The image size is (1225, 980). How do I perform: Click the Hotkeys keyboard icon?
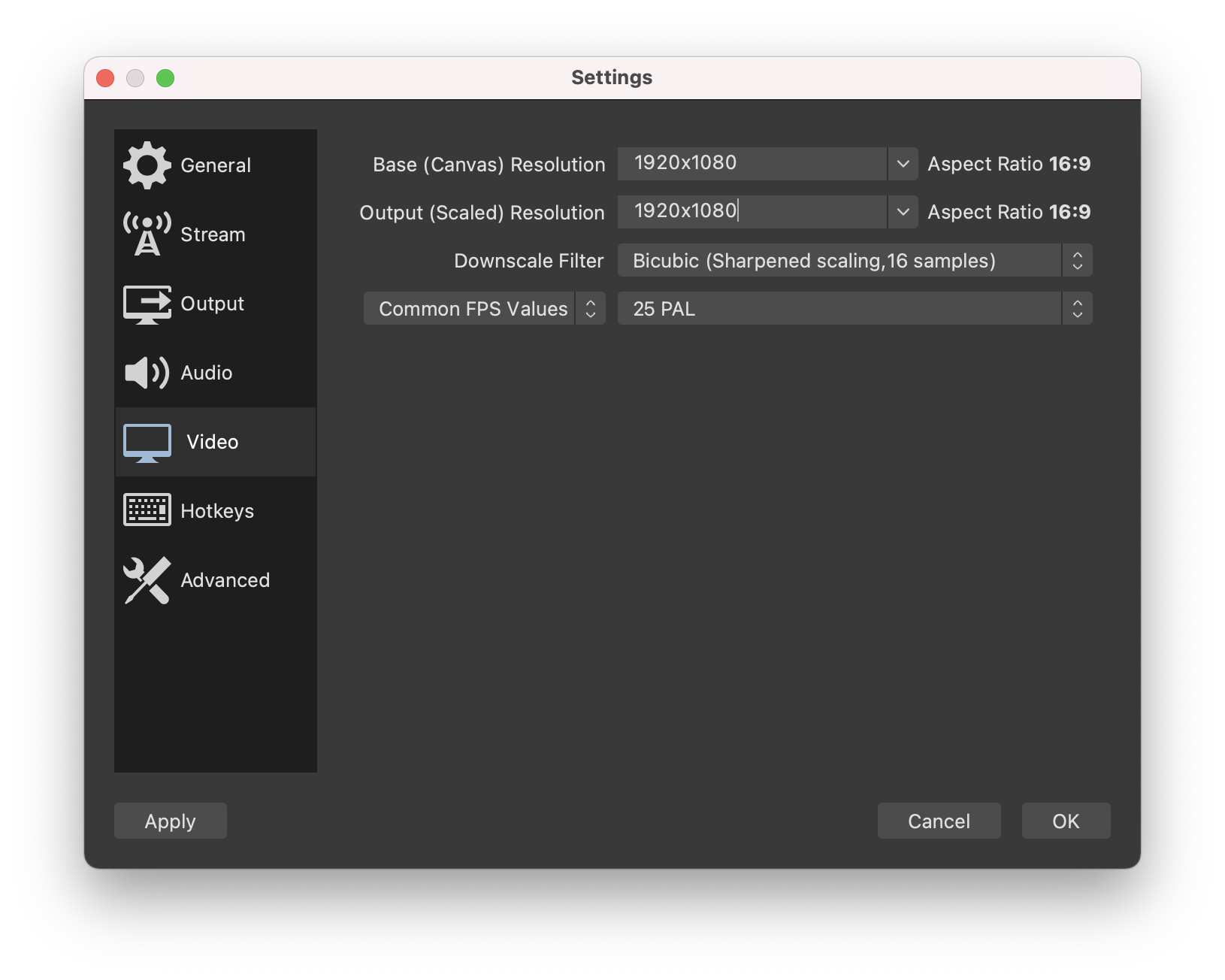pos(147,510)
